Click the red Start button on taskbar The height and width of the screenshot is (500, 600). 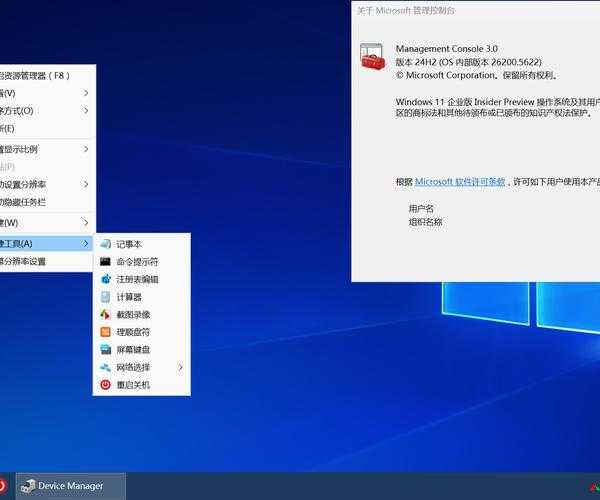(2, 486)
